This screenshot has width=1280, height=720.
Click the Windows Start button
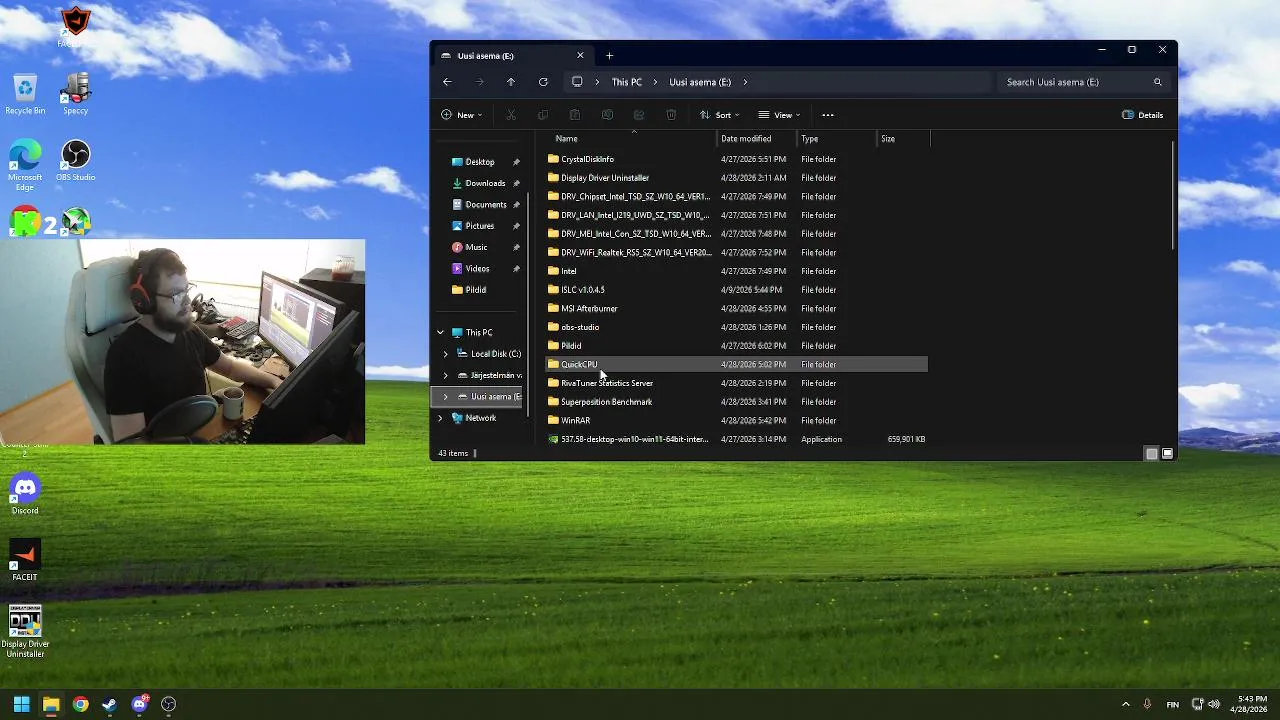[21, 704]
